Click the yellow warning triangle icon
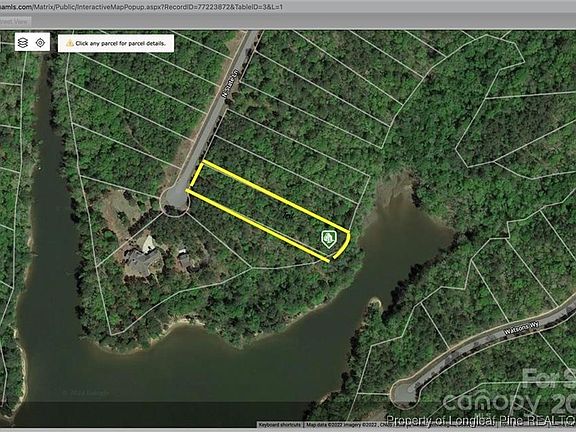Image resolution: width=576 pixels, height=432 pixels. pyautogui.click(x=70, y=43)
